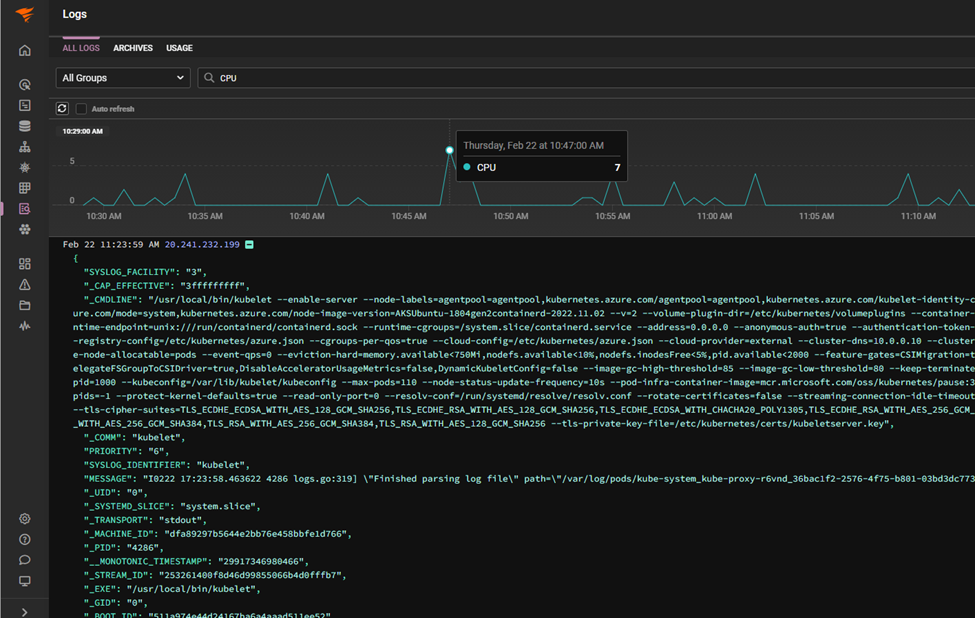The image size is (975, 618).
Task: Click the "_MACHINE_ID" log field line
Action: [x=218, y=534]
